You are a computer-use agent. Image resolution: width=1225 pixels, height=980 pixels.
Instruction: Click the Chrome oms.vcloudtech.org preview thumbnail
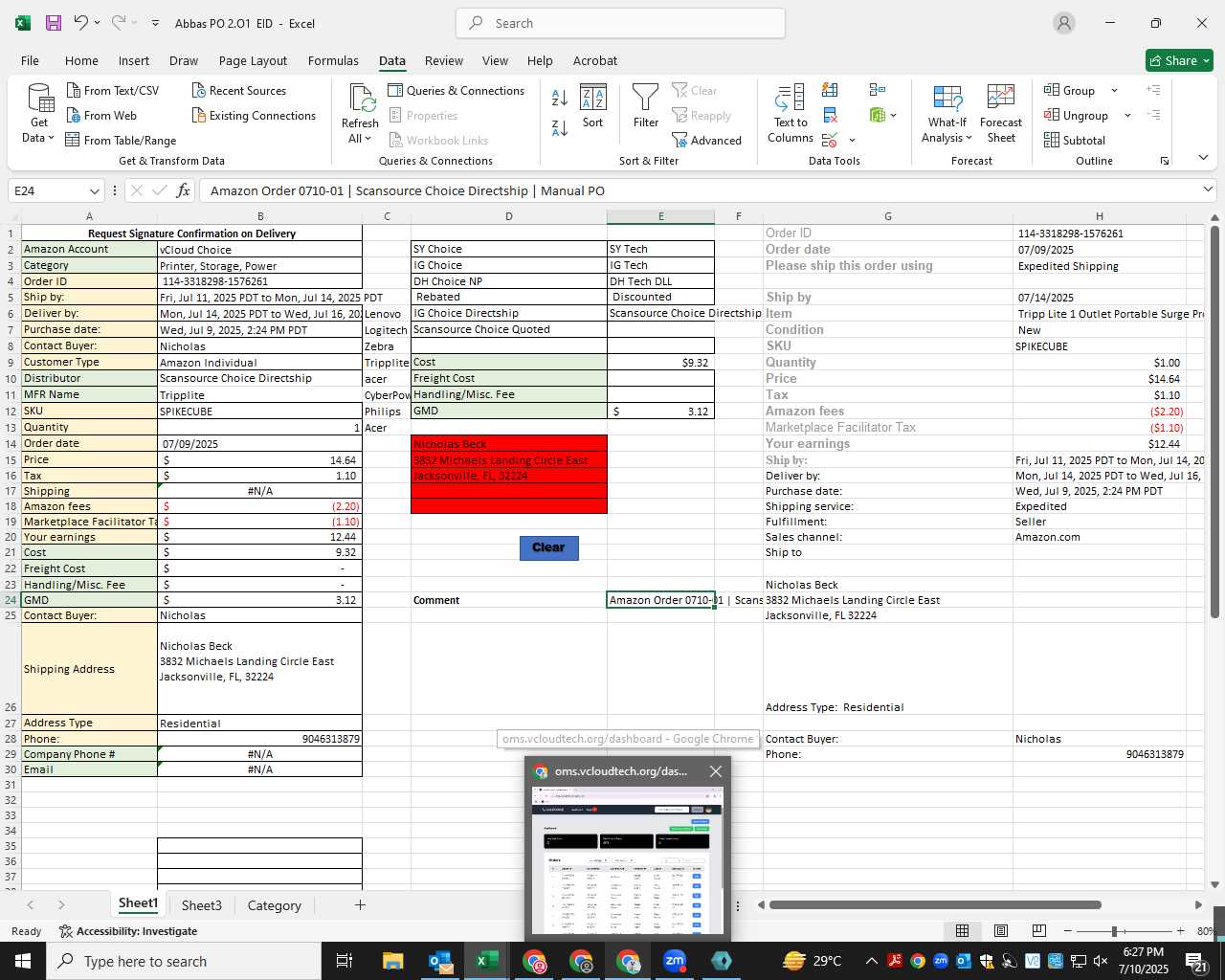628,860
